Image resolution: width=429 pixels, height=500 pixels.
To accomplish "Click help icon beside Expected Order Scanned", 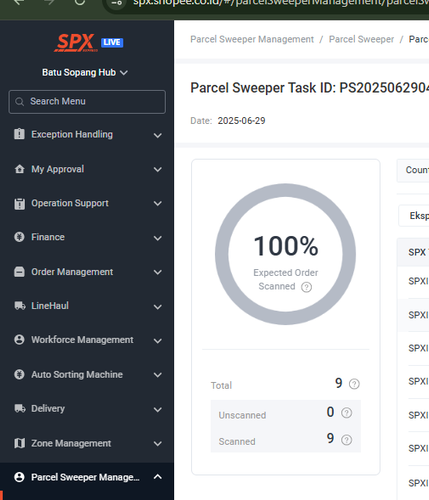I will [x=306, y=287].
